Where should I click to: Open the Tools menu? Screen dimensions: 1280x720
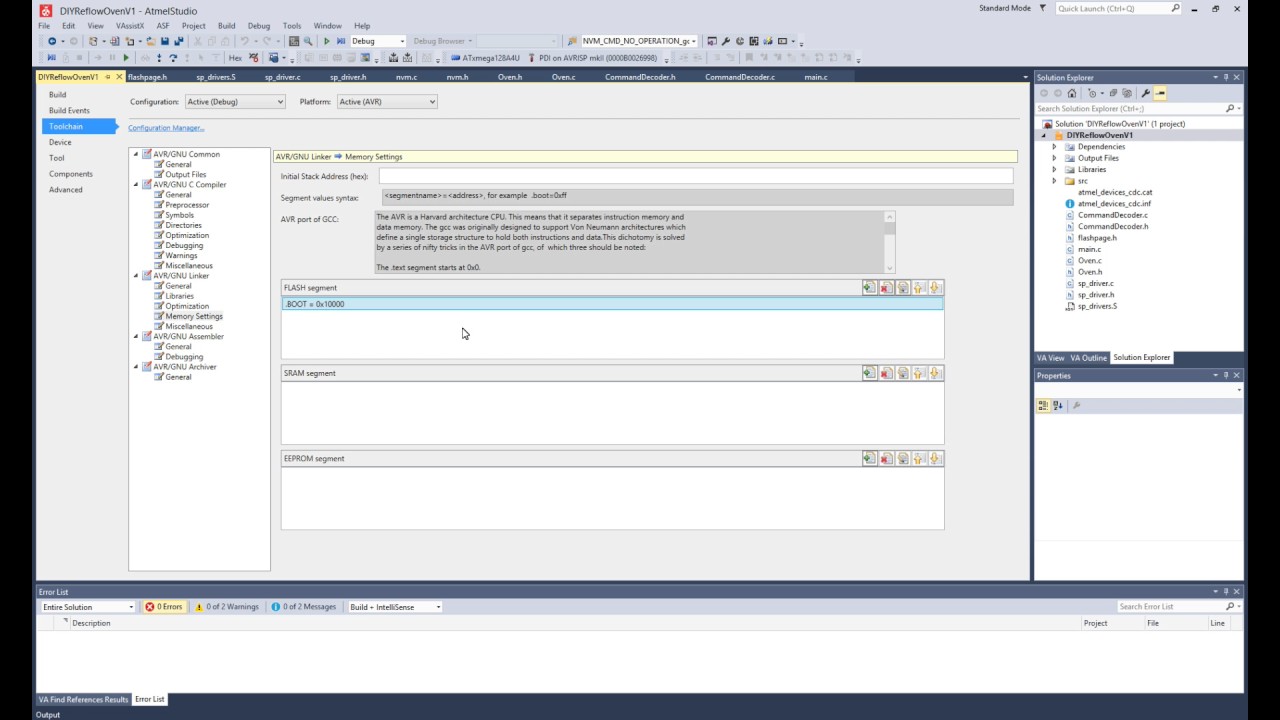pos(292,26)
